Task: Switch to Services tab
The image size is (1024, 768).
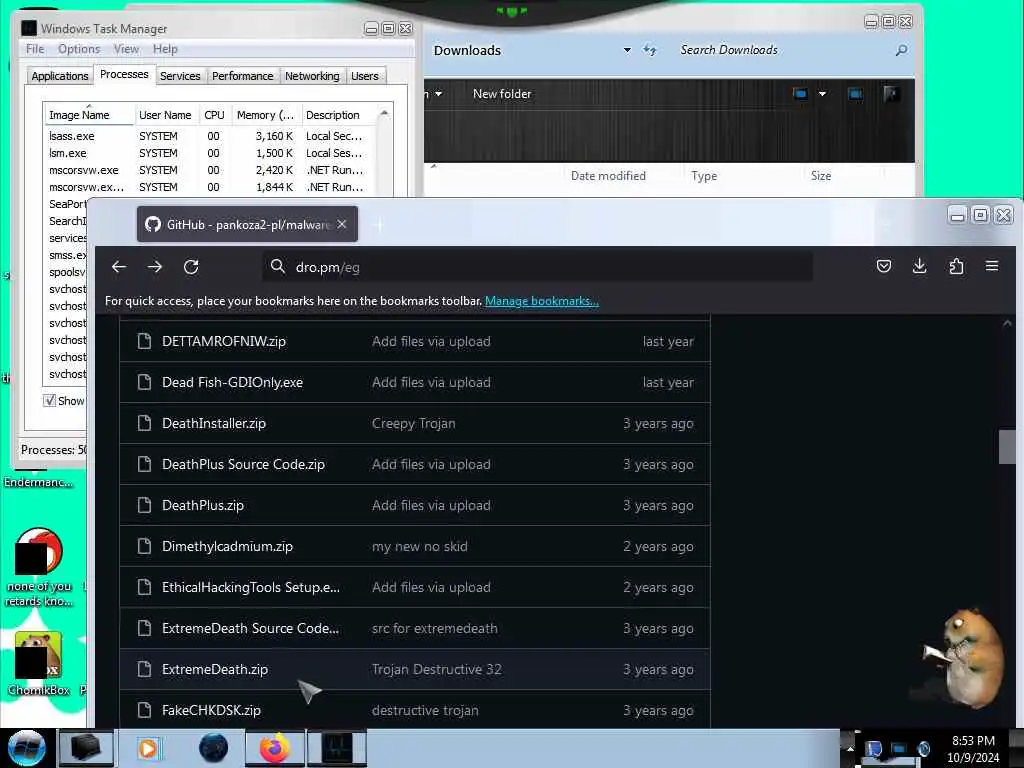Action: click(x=180, y=76)
